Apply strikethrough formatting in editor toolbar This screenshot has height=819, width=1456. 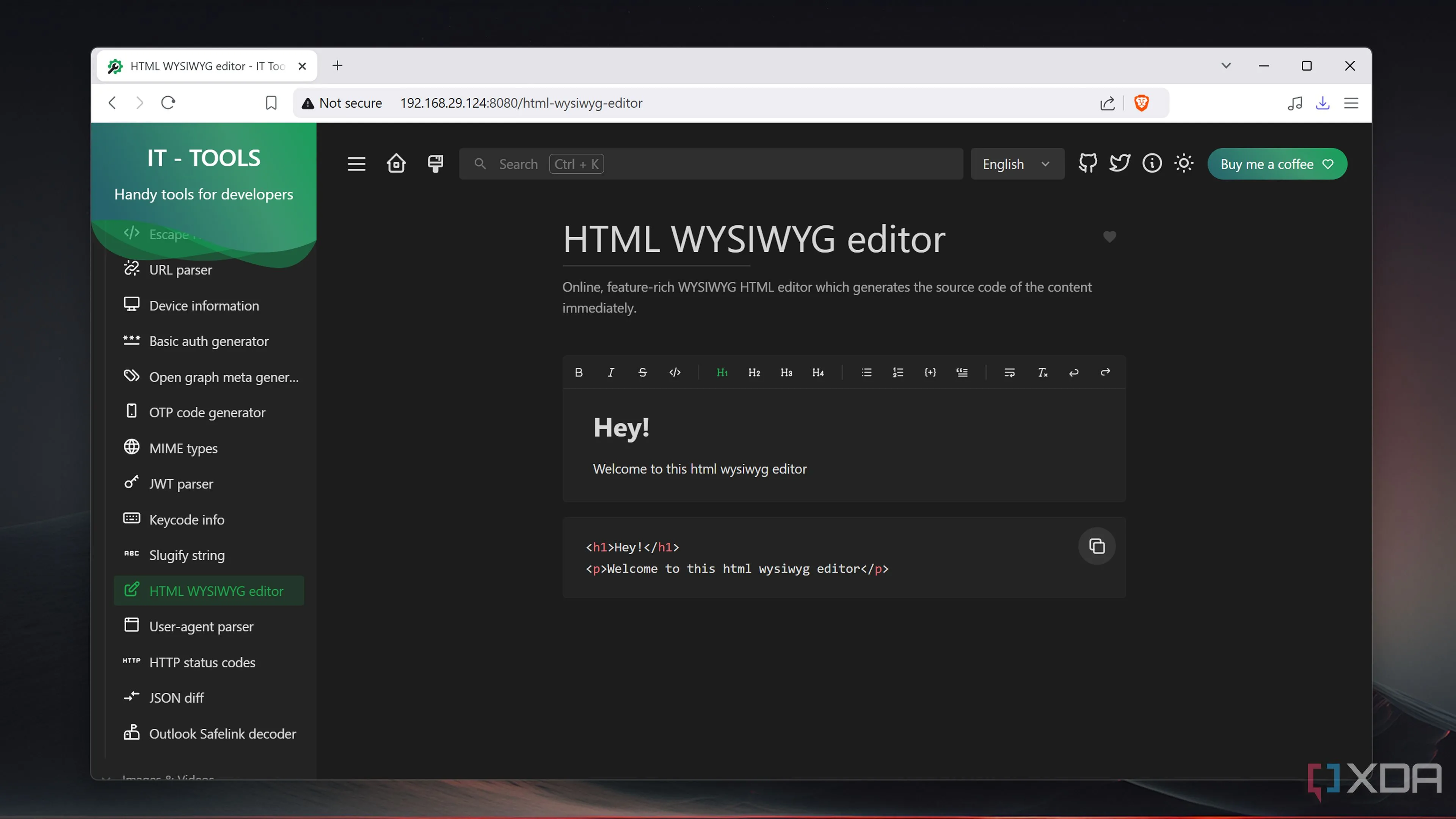click(x=642, y=372)
